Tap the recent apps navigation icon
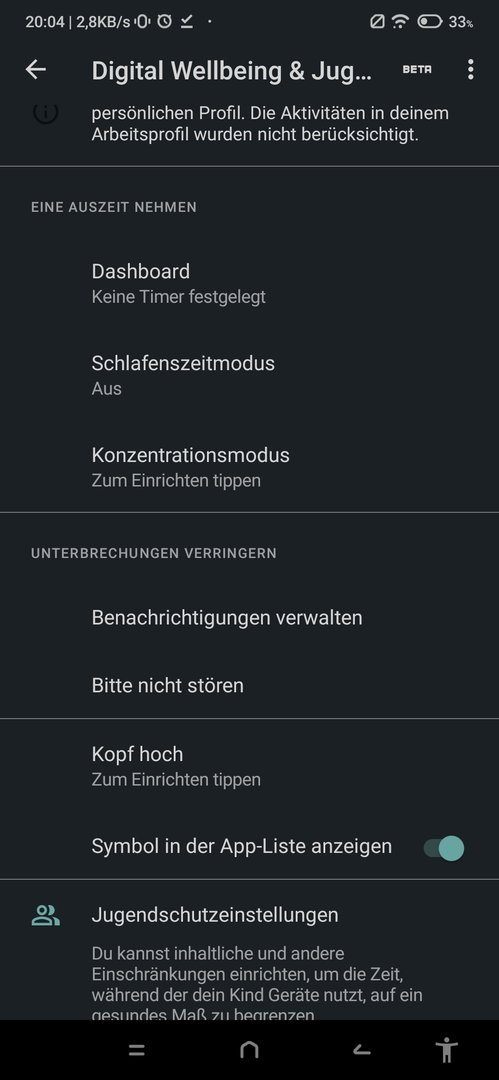The width and height of the screenshot is (499, 1080). pyautogui.click(x=137, y=1050)
